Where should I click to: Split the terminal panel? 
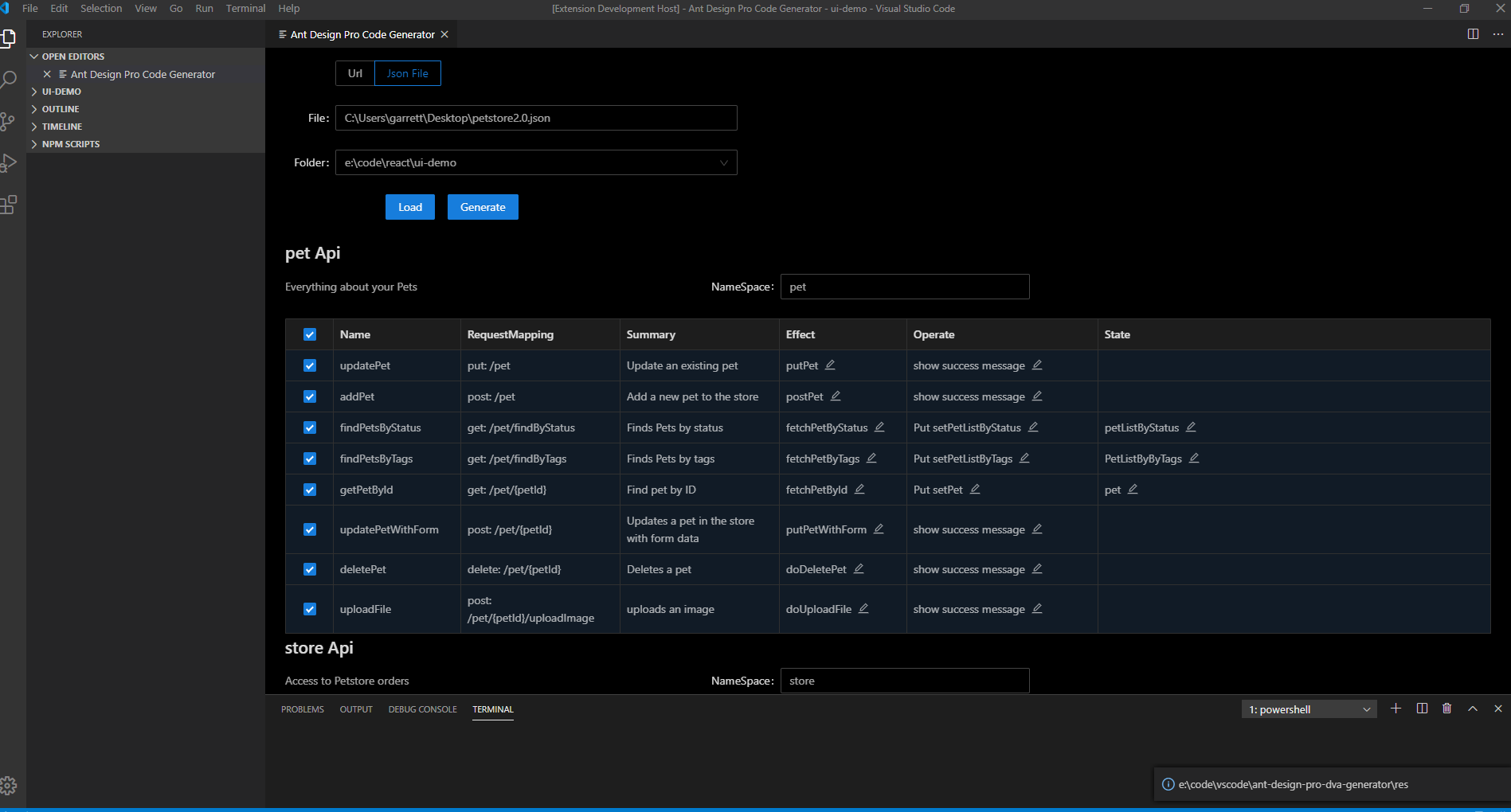1422,709
